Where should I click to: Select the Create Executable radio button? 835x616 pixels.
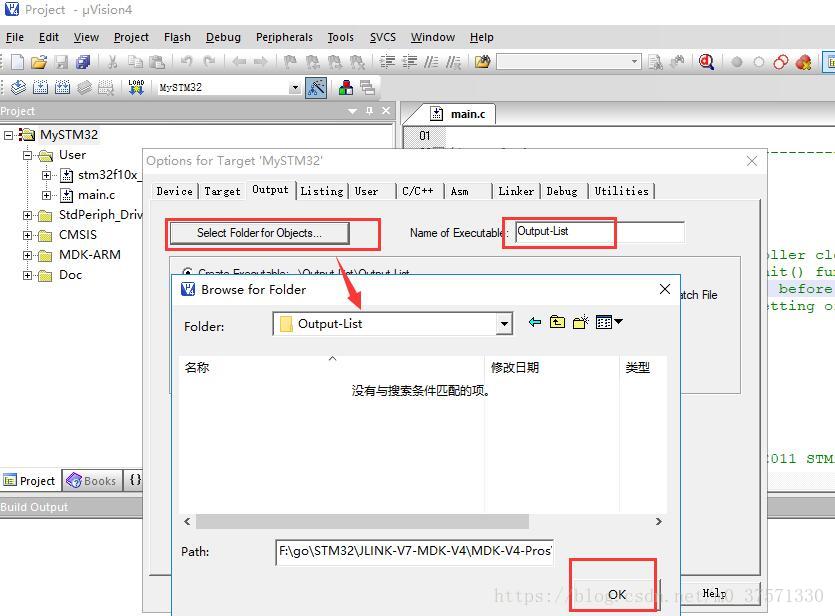point(187,272)
